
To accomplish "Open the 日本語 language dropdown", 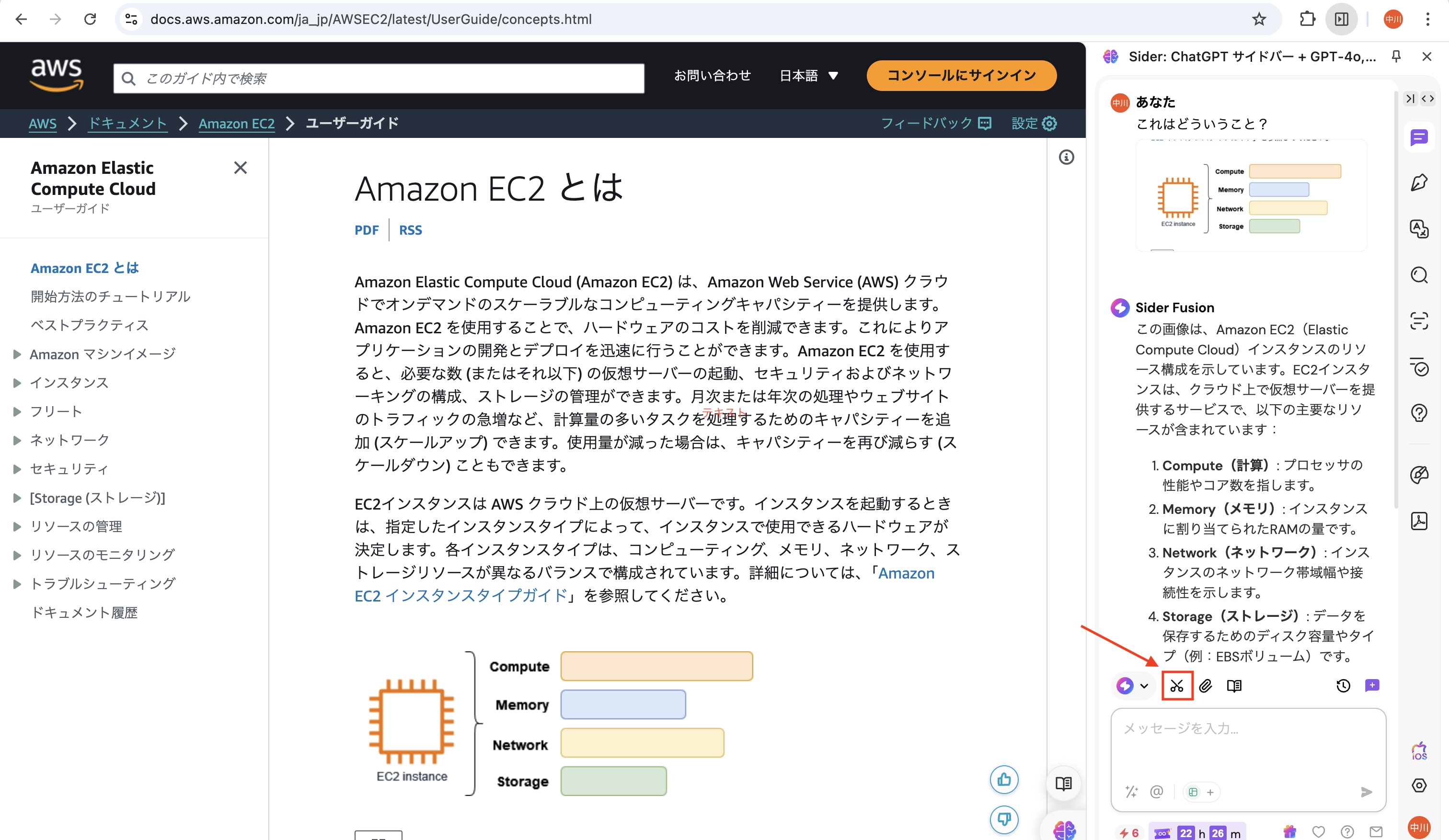I will [x=808, y=75].
